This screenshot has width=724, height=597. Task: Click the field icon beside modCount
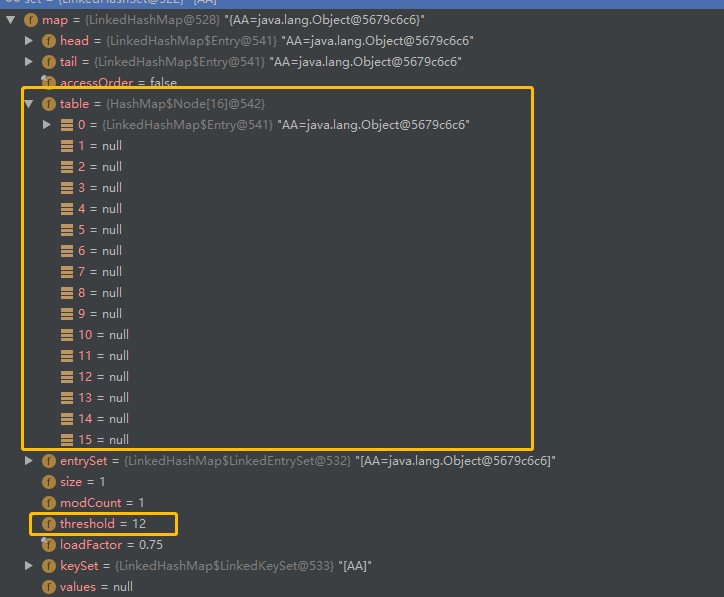[x=49, y=503]
